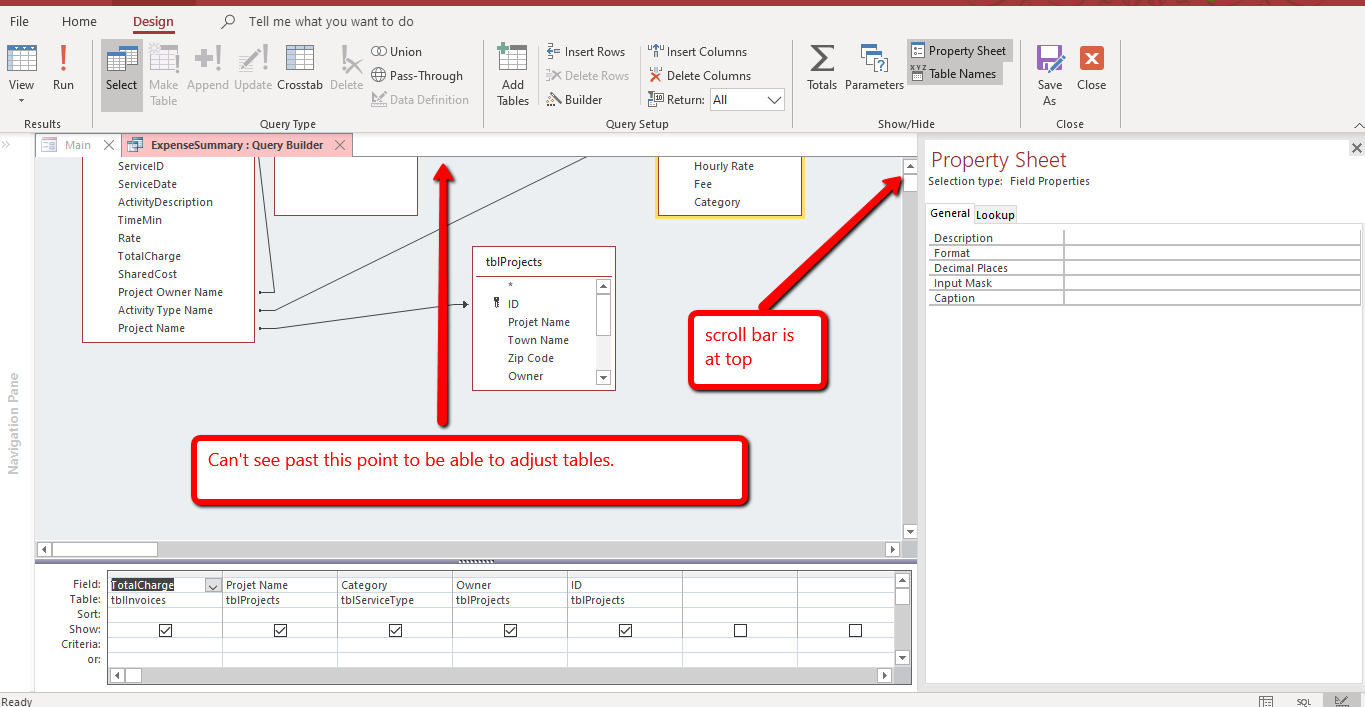Click Delete Rows in Query Setup
The image size is (1365, 707).
pos(588,76)
